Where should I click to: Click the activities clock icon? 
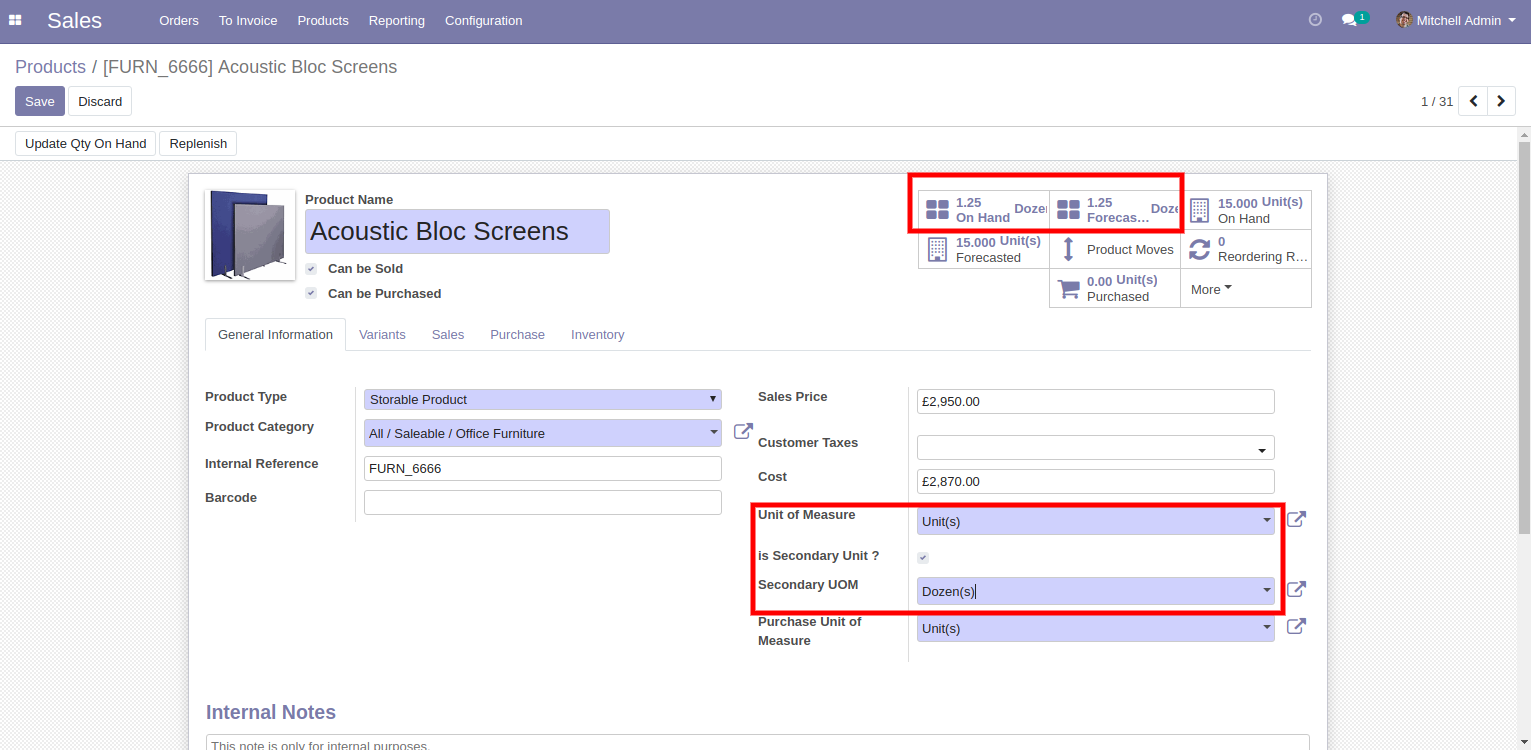click(x=1315, y=20)
